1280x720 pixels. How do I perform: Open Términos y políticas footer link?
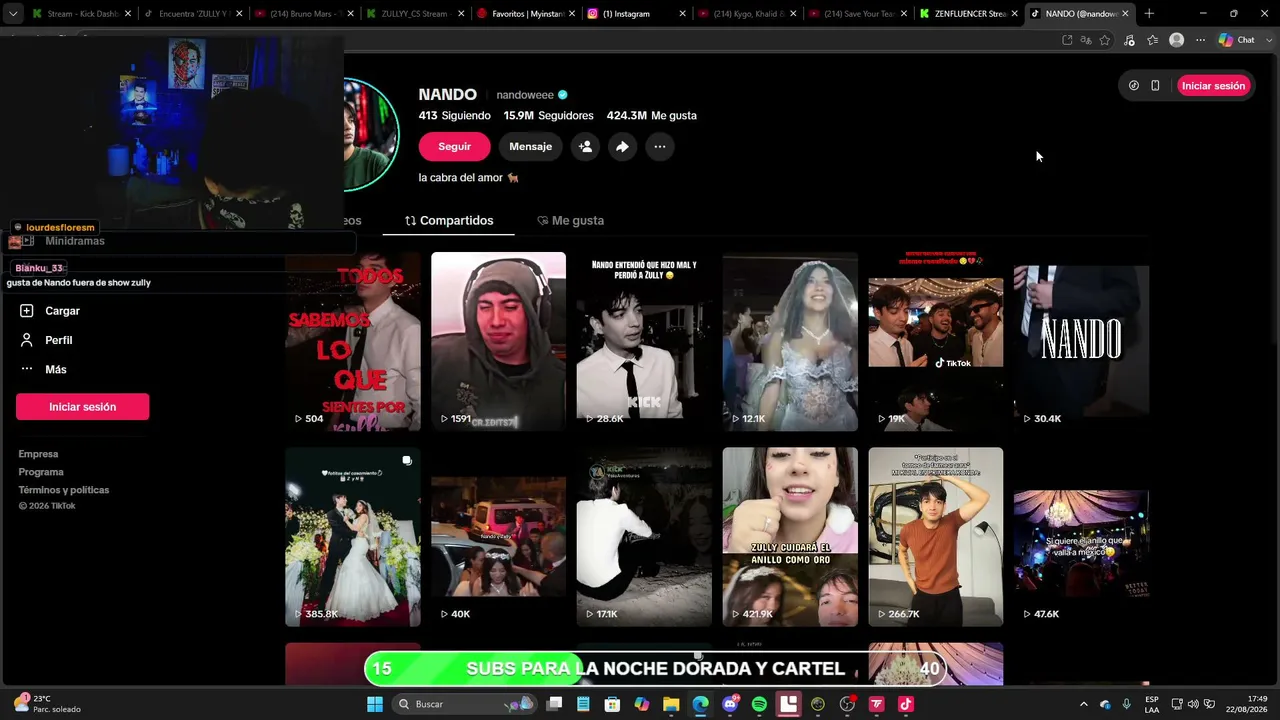pyautogui.click(x=64, y=490)
